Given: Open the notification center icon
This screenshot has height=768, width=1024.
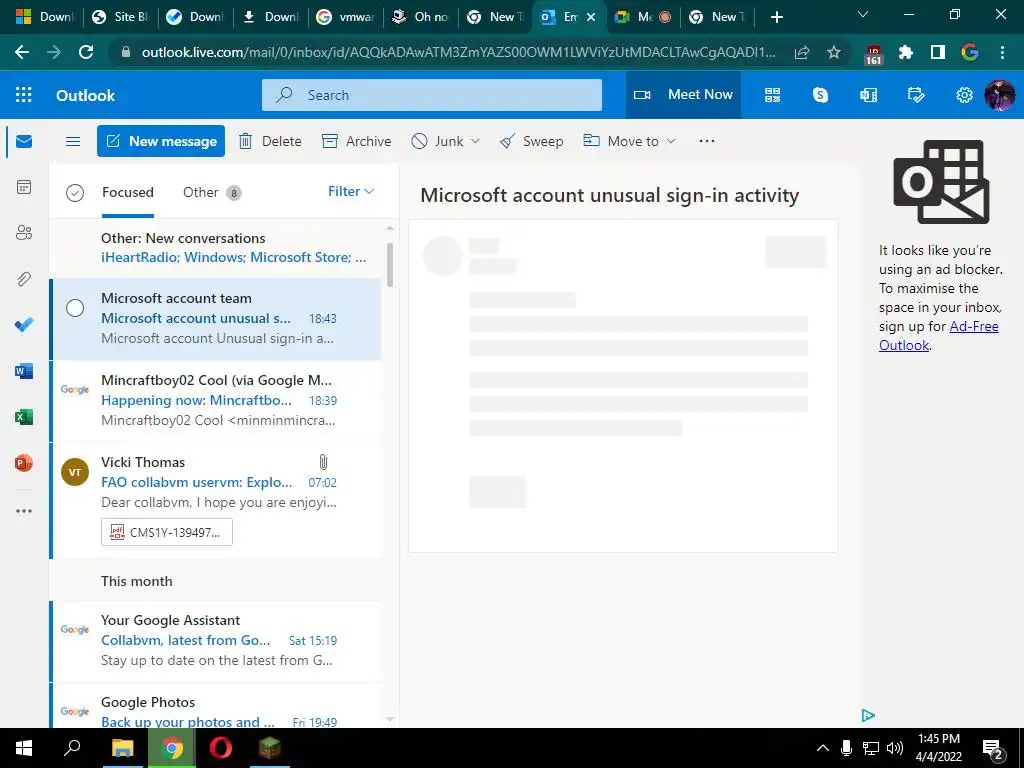Looking at the screenshot, I should [992, 748].
